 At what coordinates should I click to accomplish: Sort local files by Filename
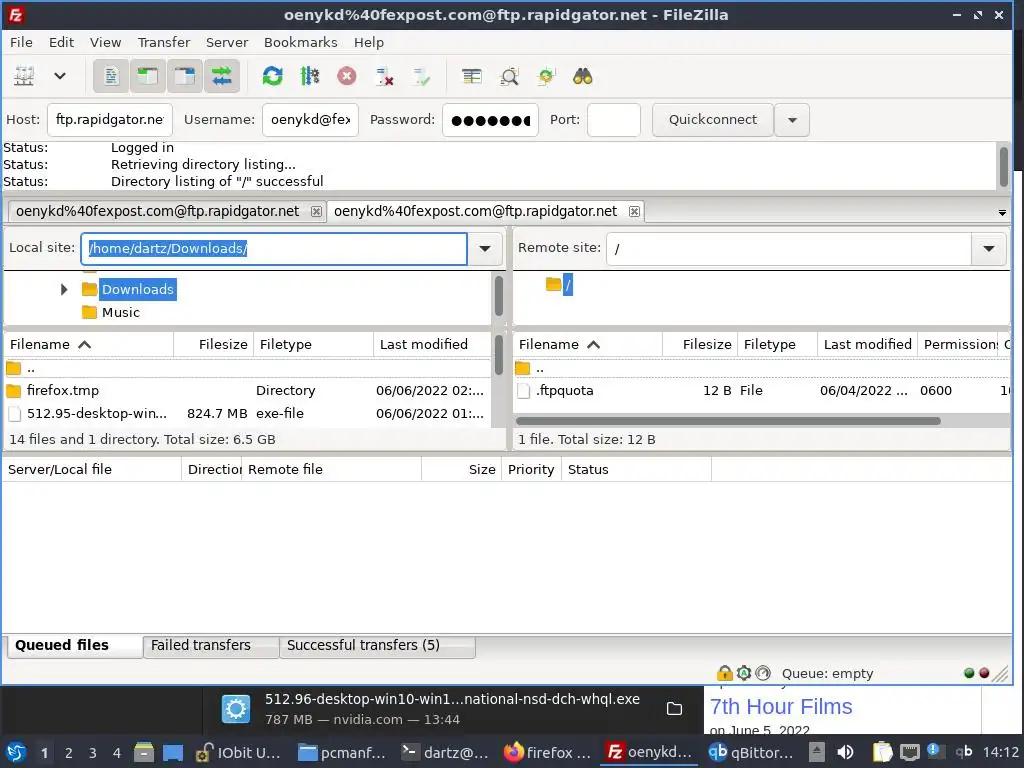[89, 344]
